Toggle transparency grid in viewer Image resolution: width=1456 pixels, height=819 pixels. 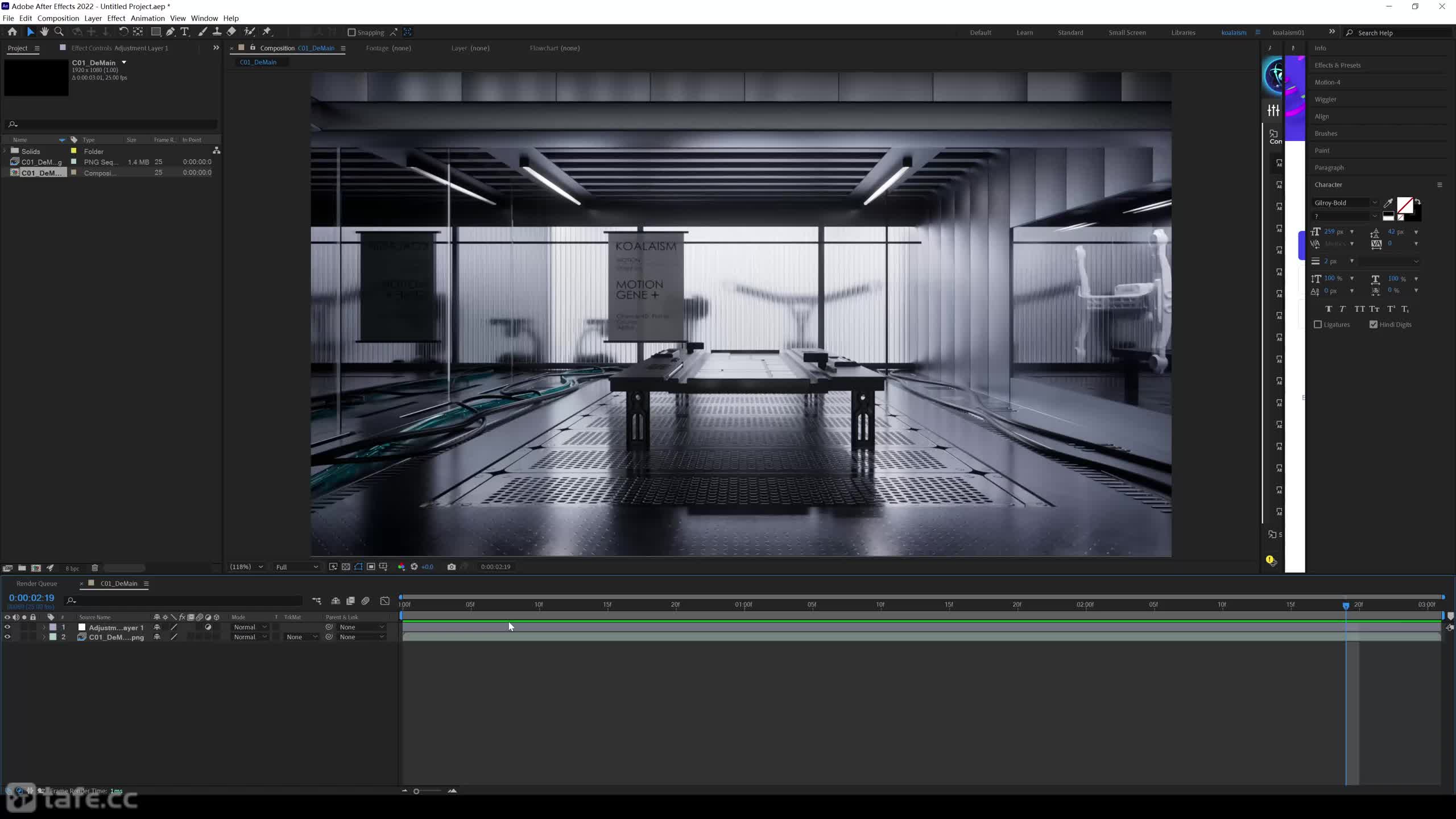coord(346,566)
